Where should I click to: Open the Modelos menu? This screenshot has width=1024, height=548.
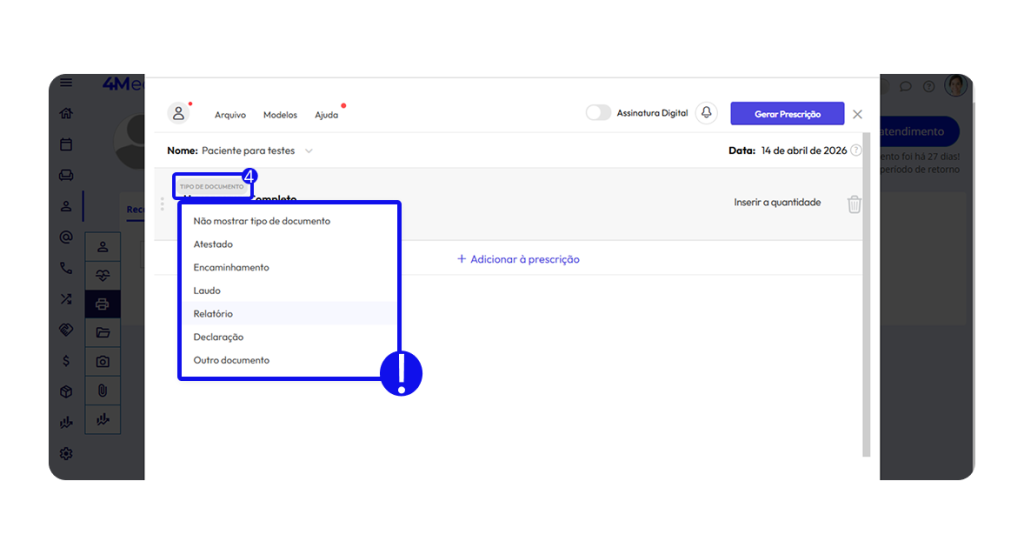pos(280,115)
